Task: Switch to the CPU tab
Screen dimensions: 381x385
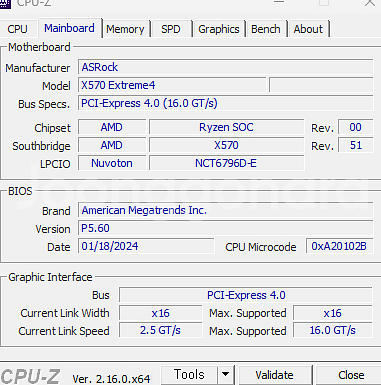Action: [17, 29]
